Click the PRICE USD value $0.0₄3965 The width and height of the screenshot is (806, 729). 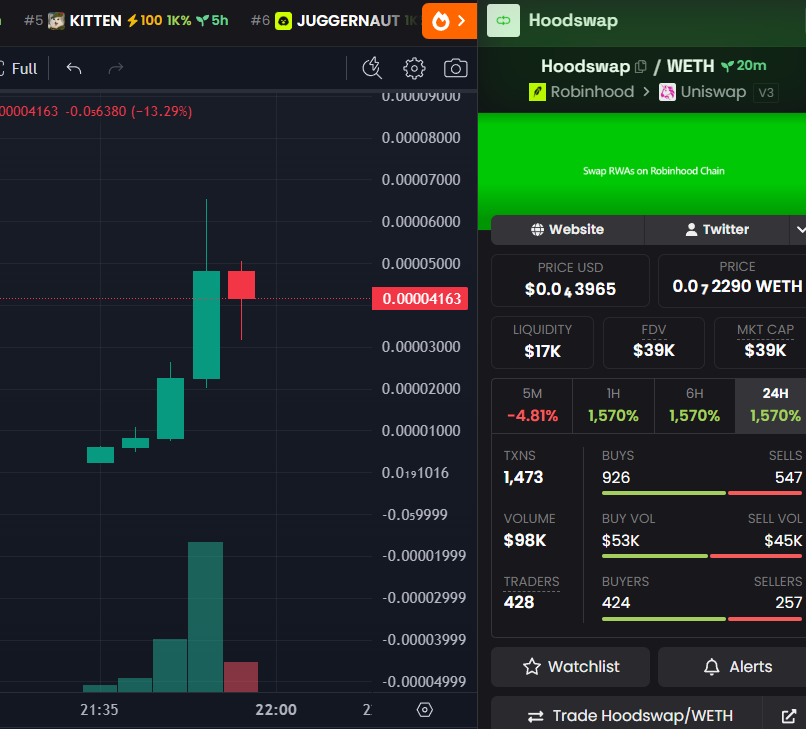pos(570,289)
